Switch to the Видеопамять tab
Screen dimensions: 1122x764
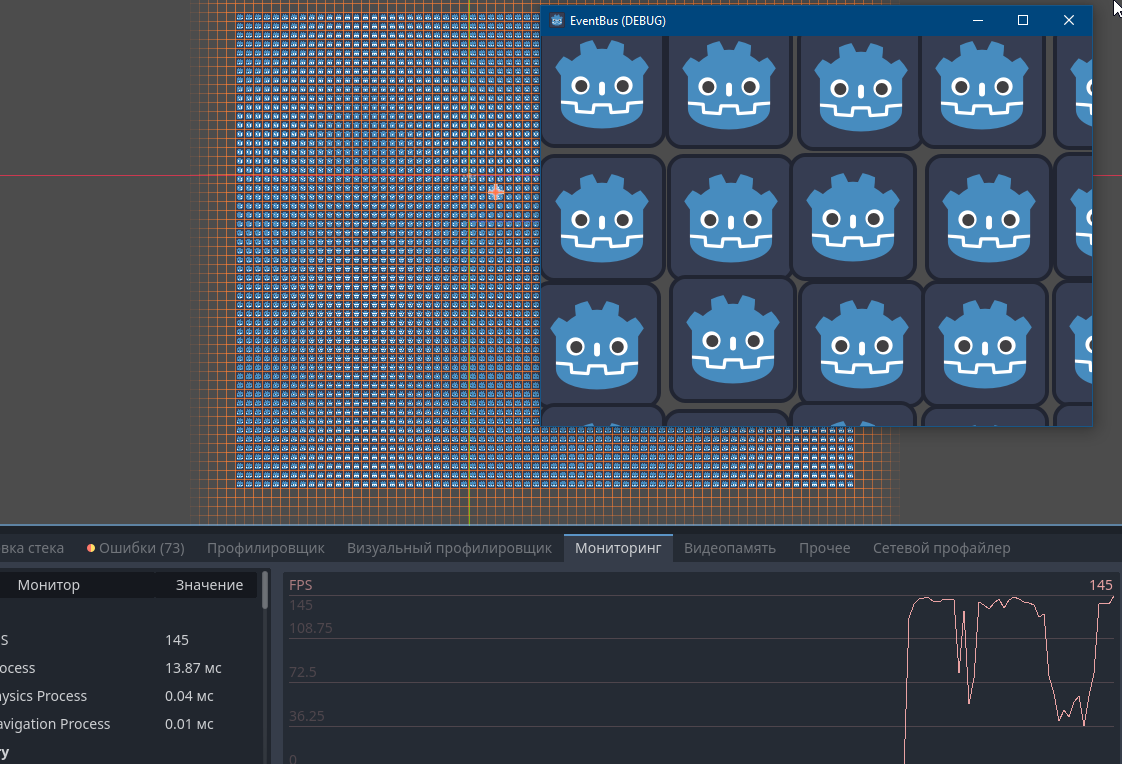(x=730, y=548)
